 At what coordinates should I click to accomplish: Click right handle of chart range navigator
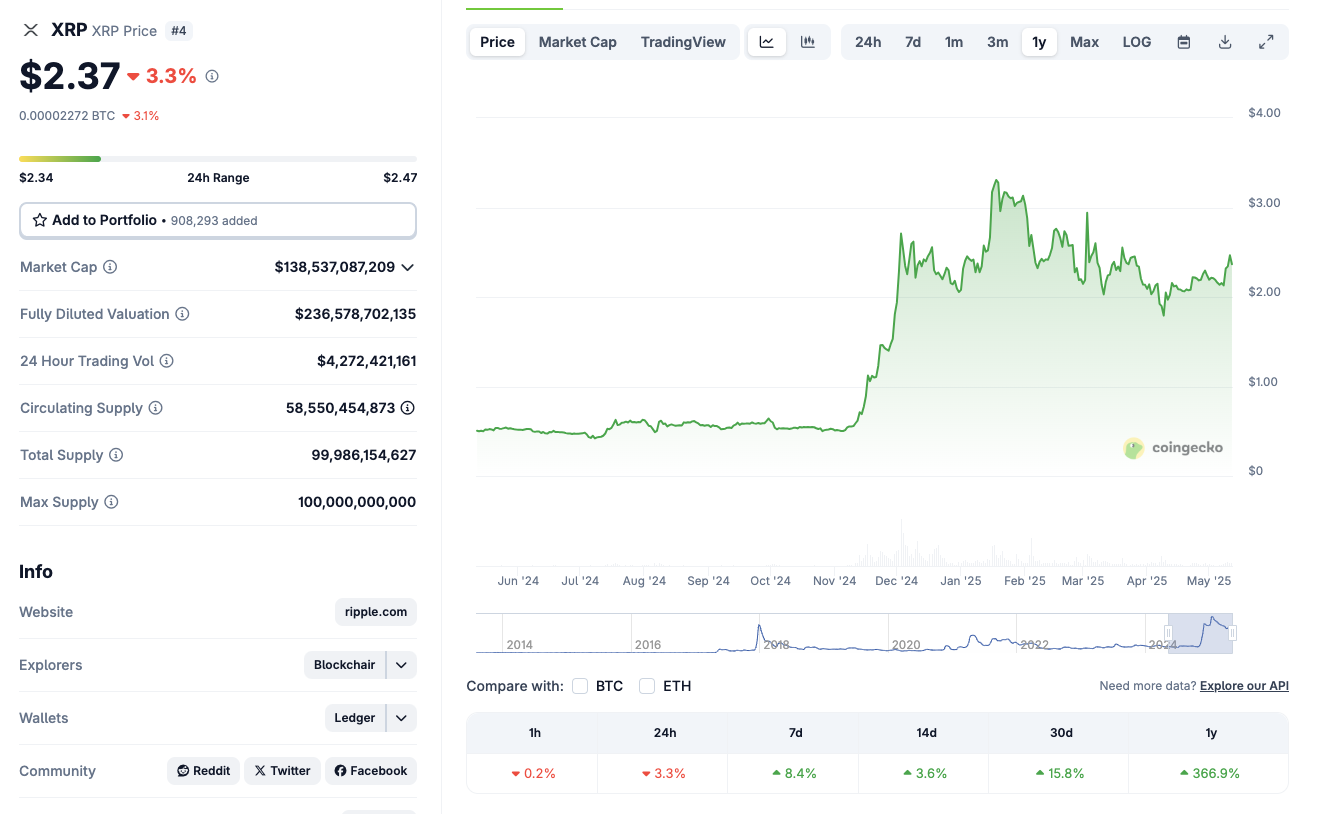tap(1233, 633)
